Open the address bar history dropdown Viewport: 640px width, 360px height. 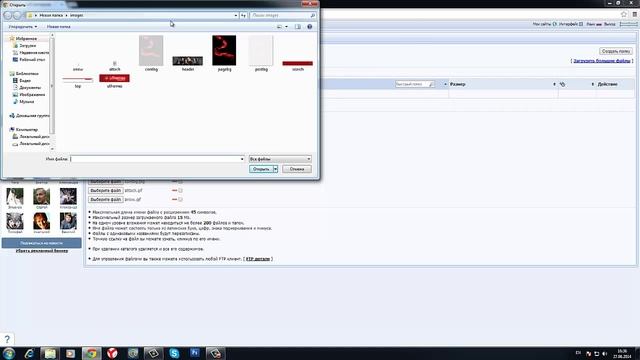point(236,16)
